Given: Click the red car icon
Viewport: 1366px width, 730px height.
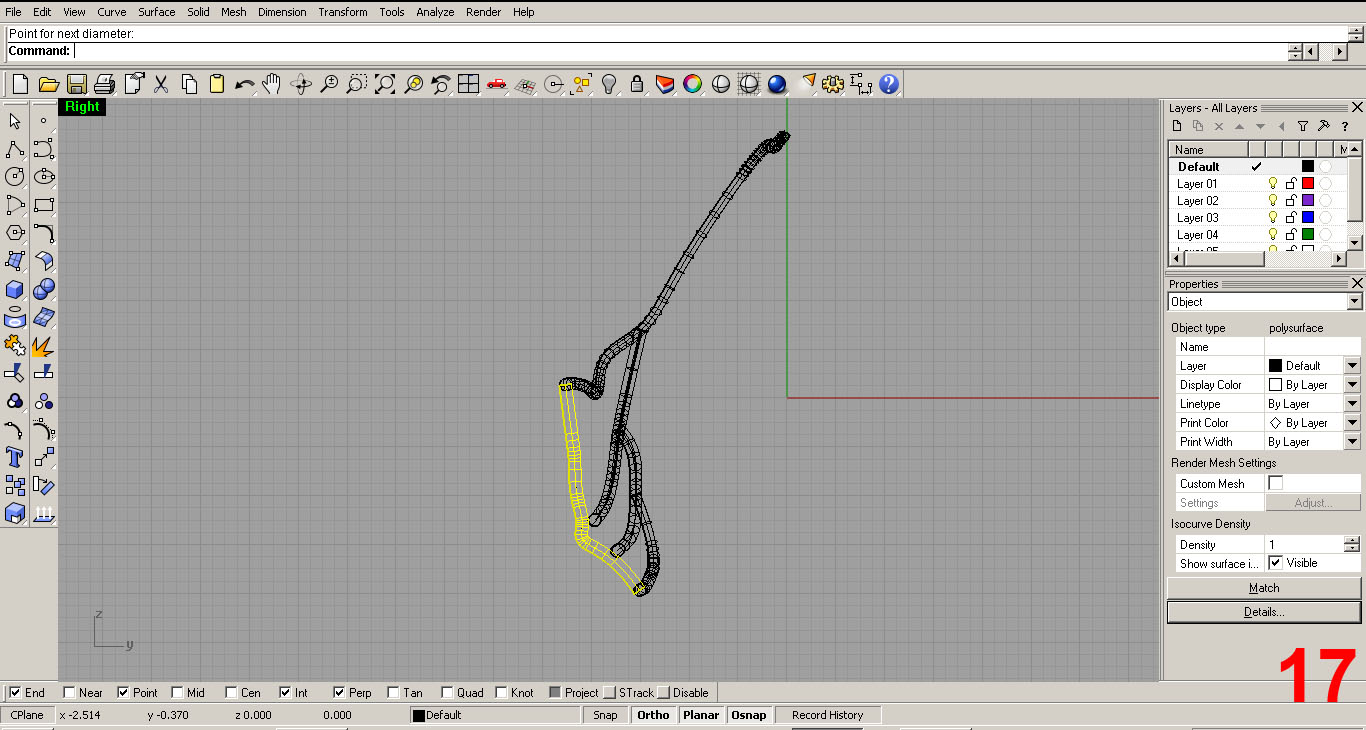Looking at the screenshot, I should tap(496, 85).
